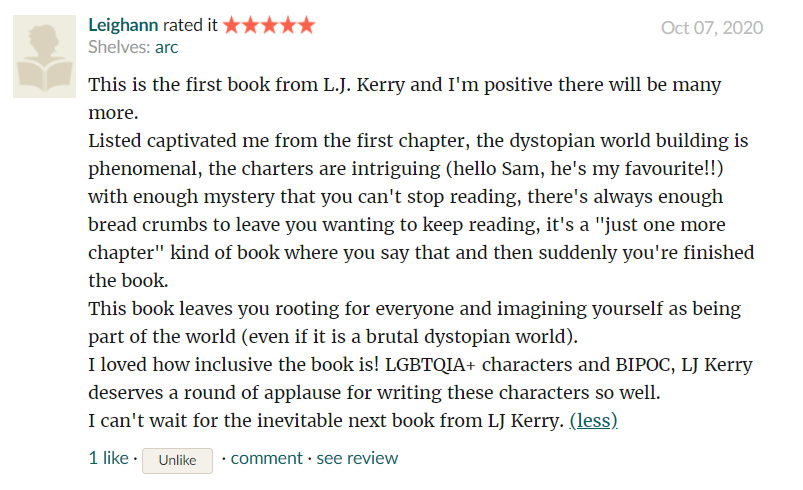The width and height of the screenshot is (803, 490).
Task: Select the middle third rating star
Action: click(x=269, y=25)
